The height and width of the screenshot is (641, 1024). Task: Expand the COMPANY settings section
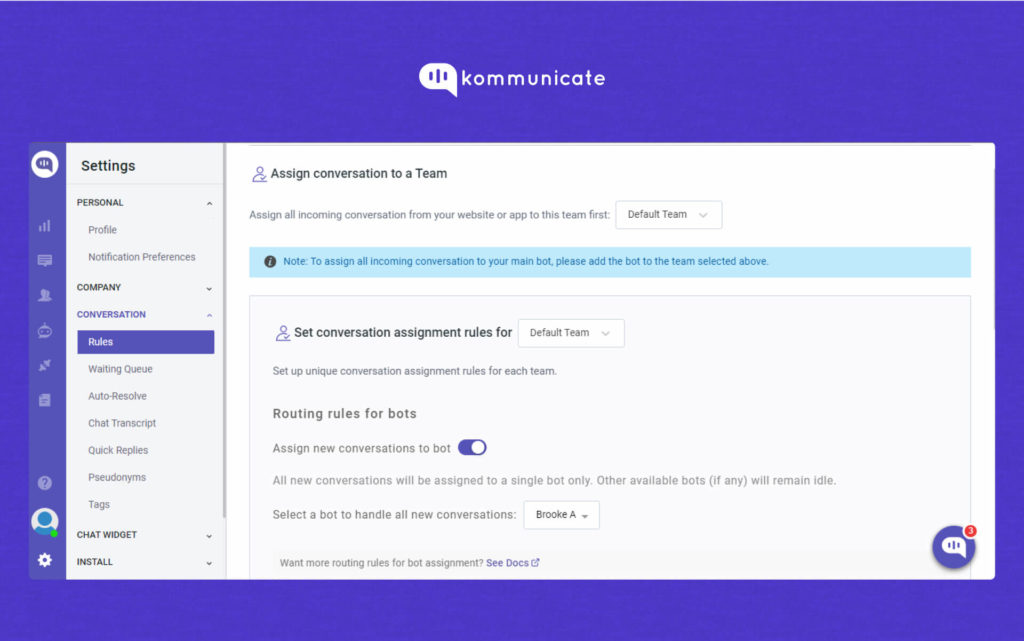click(x=145, y=287)
